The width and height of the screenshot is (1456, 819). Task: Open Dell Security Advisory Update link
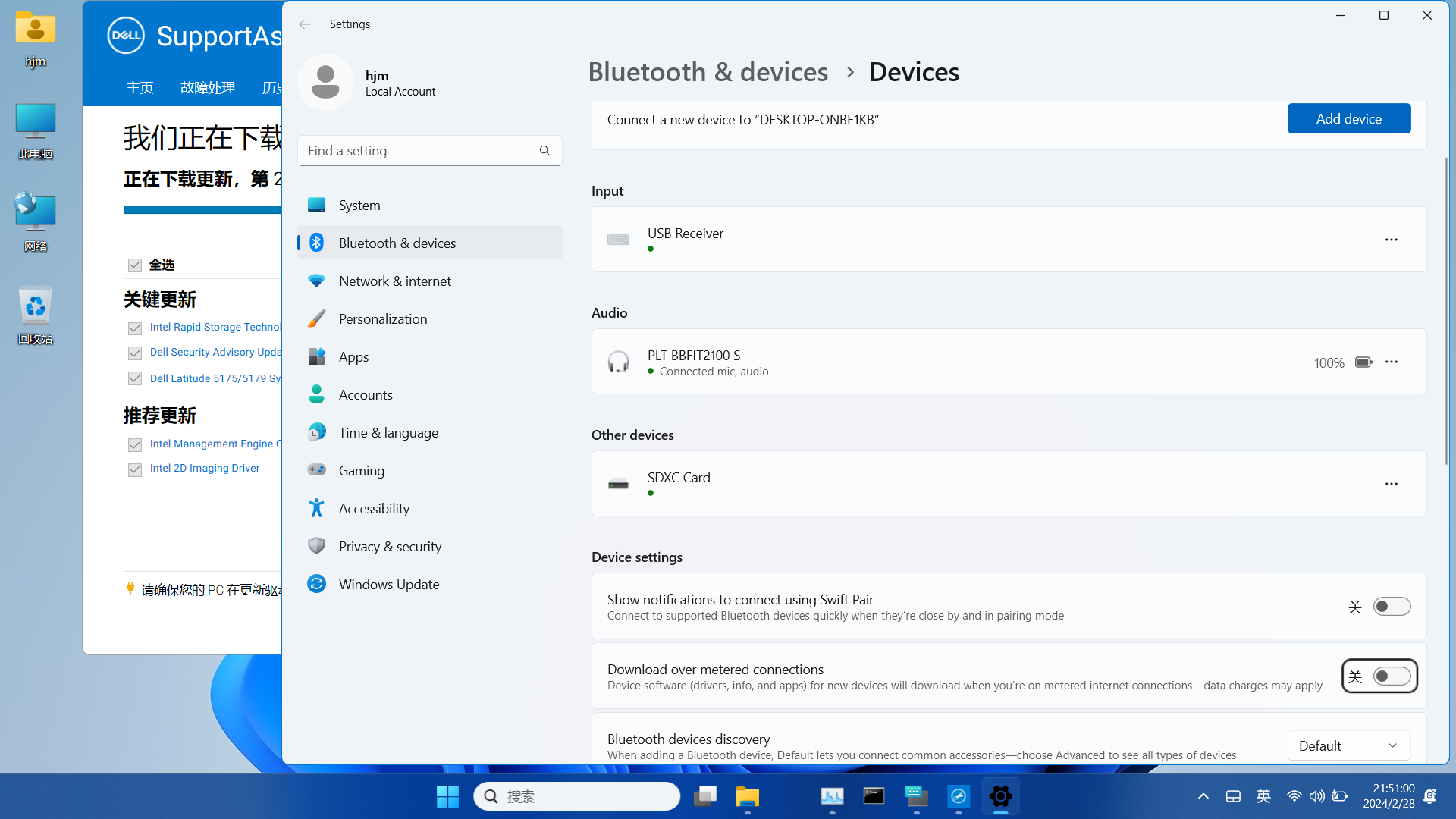click(215, 353)
